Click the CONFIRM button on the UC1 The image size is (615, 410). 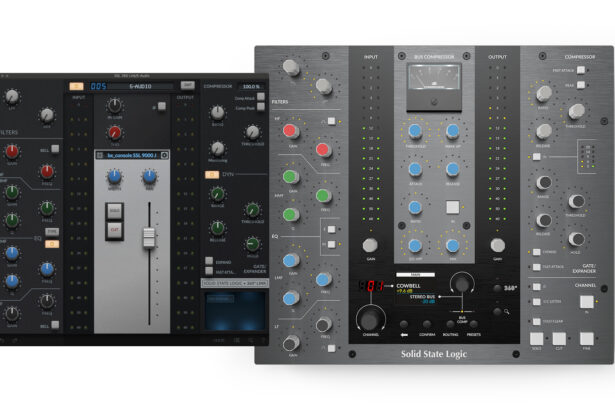point(427,324)
